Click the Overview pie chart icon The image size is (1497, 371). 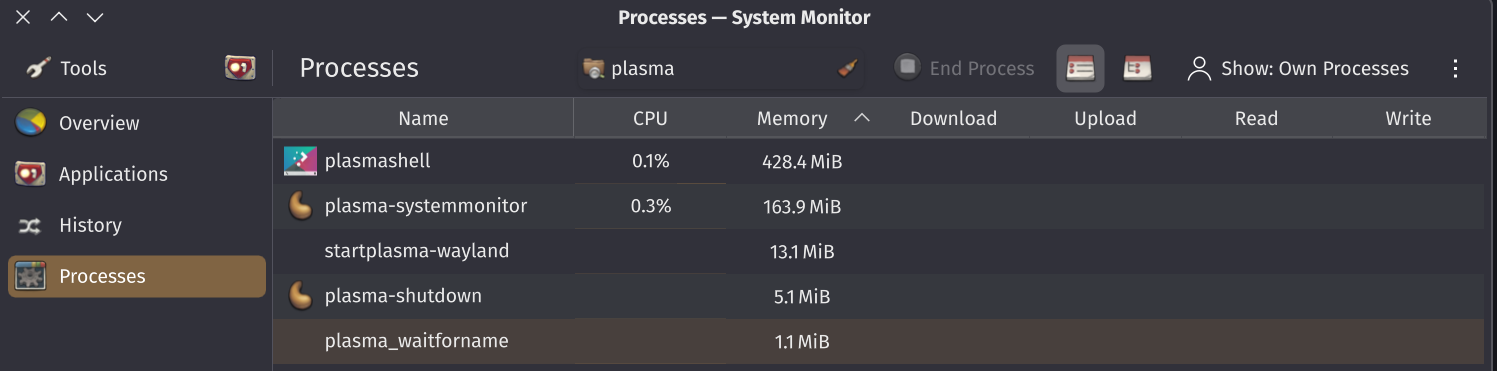tap(31, 123)
